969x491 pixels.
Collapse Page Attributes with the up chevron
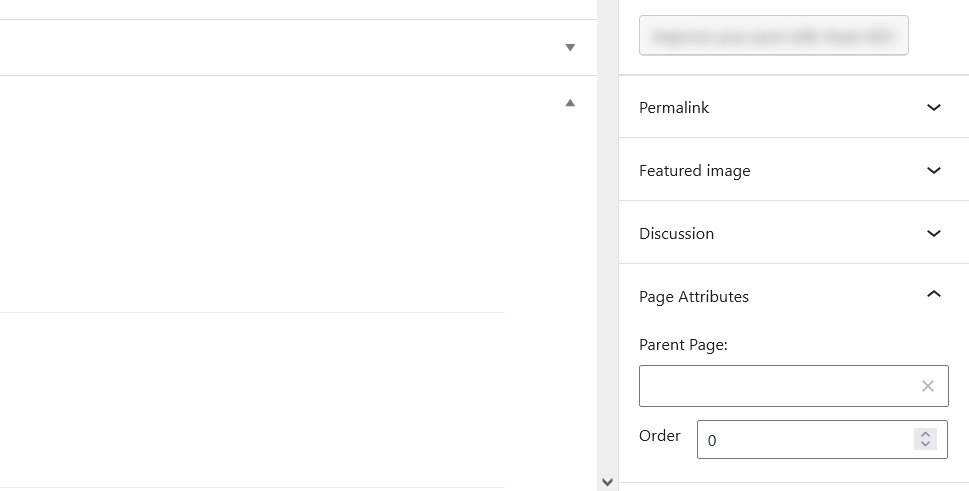tap(934, 295)
